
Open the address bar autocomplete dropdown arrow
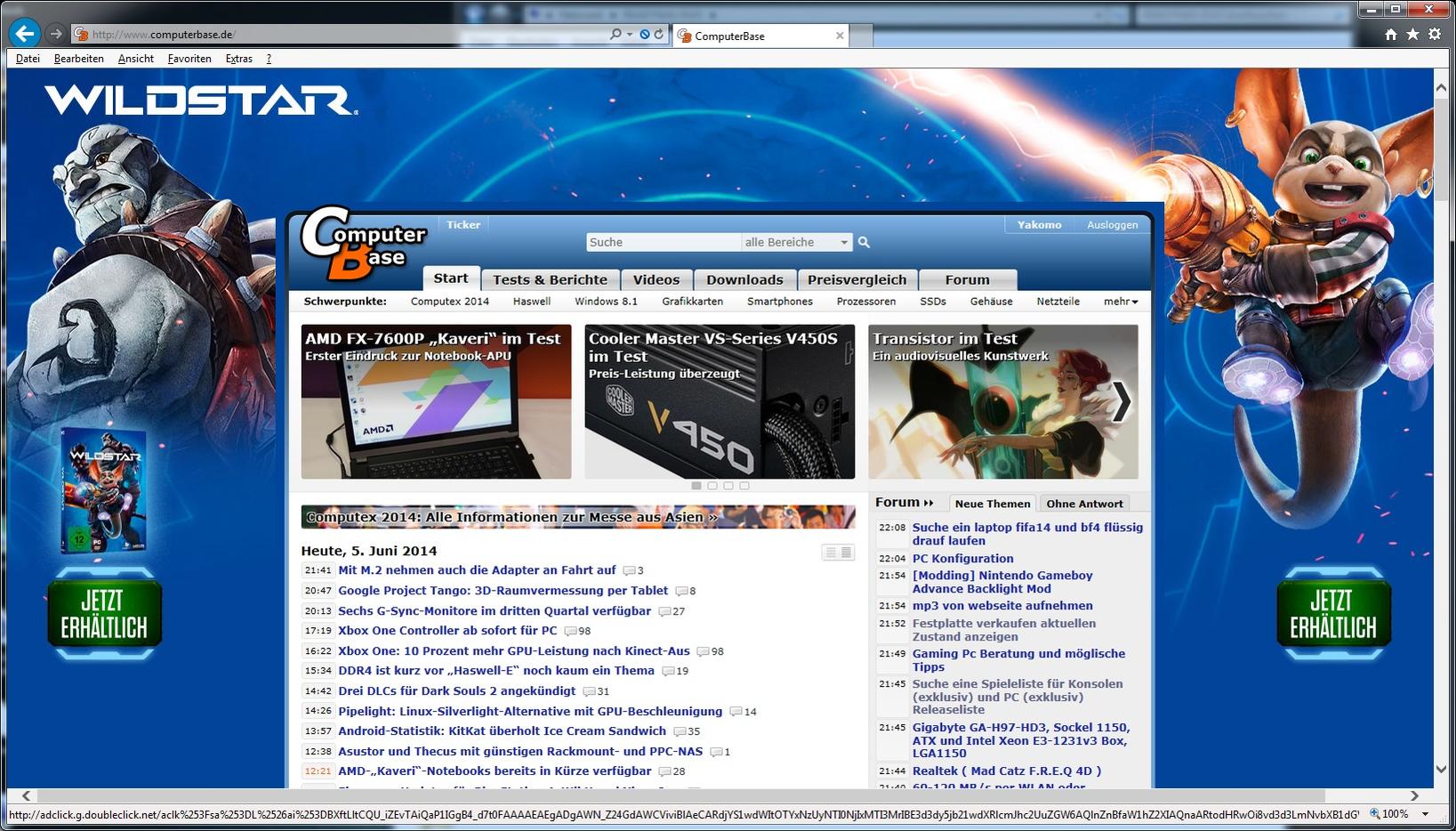(630, 34)
